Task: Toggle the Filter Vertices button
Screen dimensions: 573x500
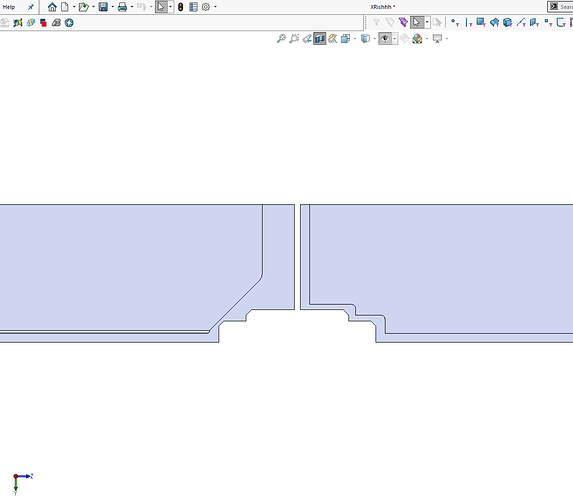Action: pyautogui.click(x=455, y=23)
